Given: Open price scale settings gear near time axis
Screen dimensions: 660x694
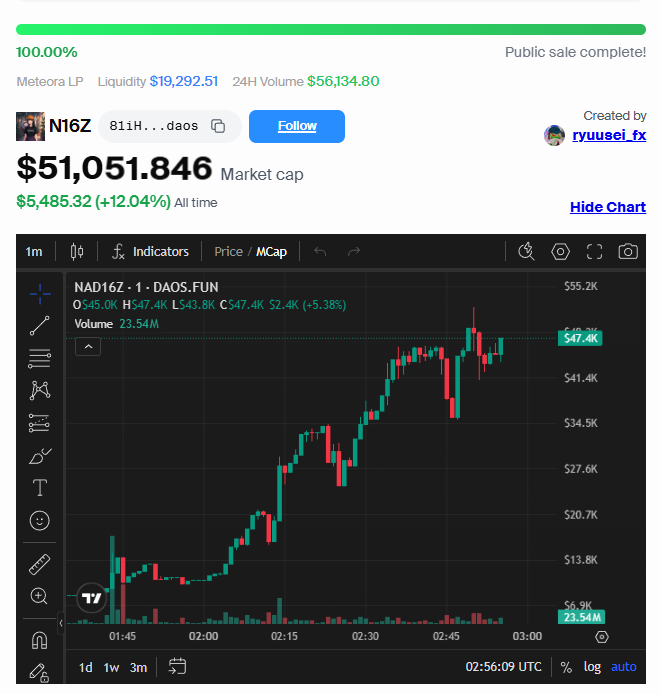Looking at the screenshot, I should [x=602, y=637].
